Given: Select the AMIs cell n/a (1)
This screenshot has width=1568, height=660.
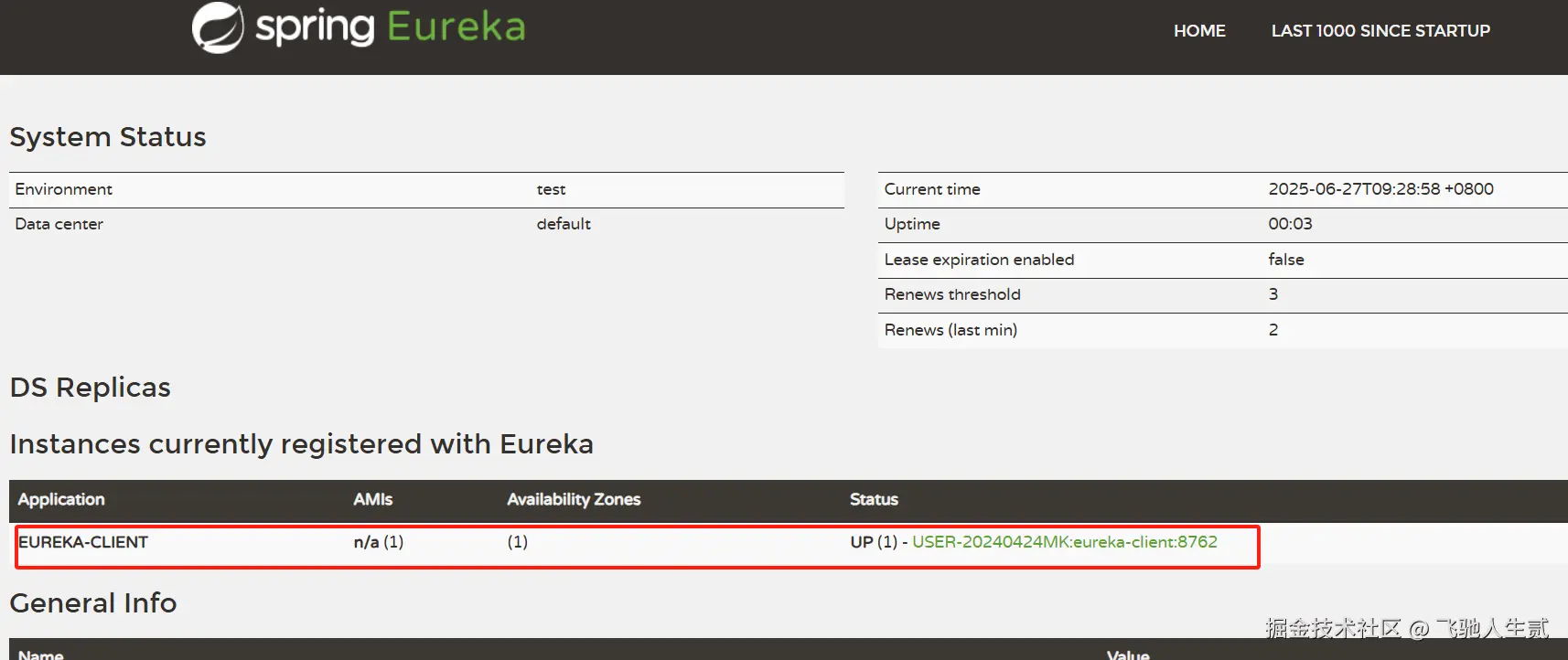Looking at the screenshot, I should pos(379,542).
